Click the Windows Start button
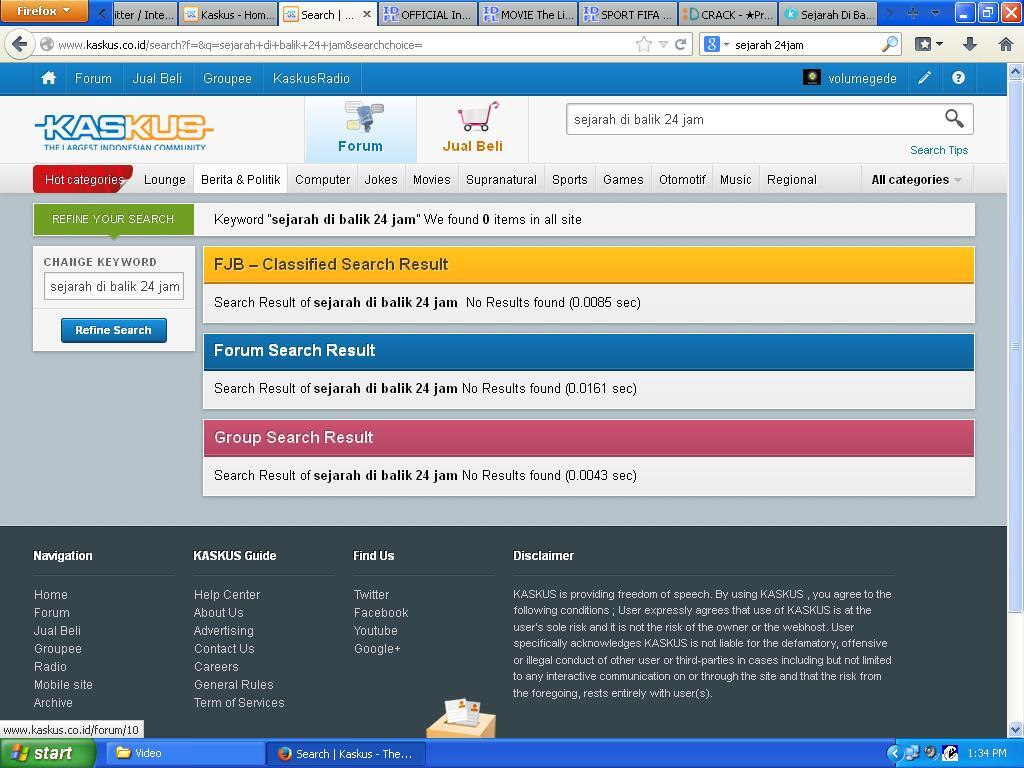The image size is (1024, 768). [x=47, y=753]
